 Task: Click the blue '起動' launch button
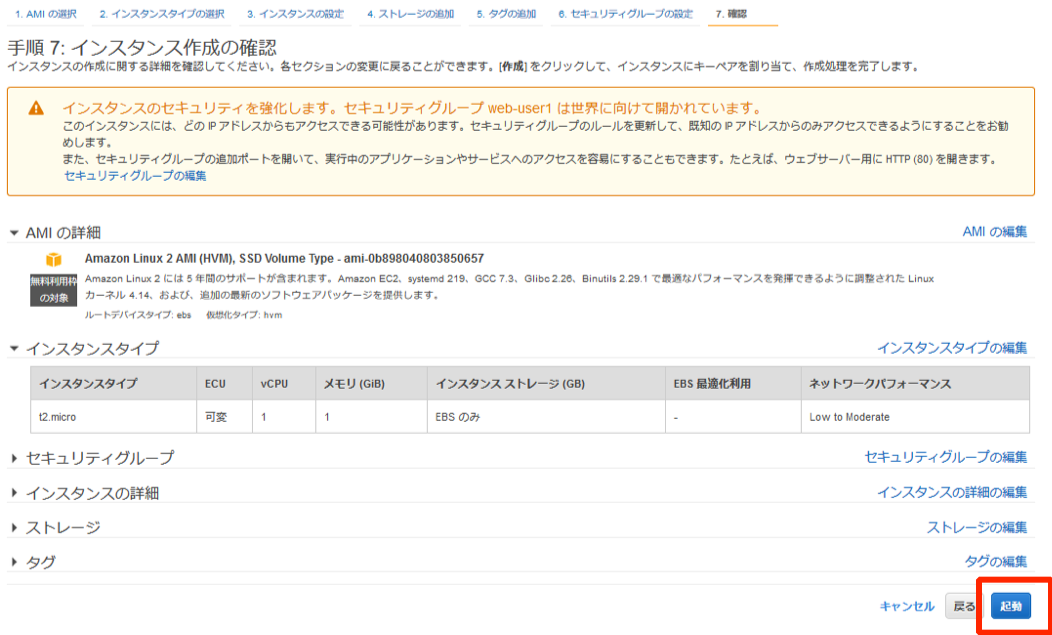coord(1010,606)
